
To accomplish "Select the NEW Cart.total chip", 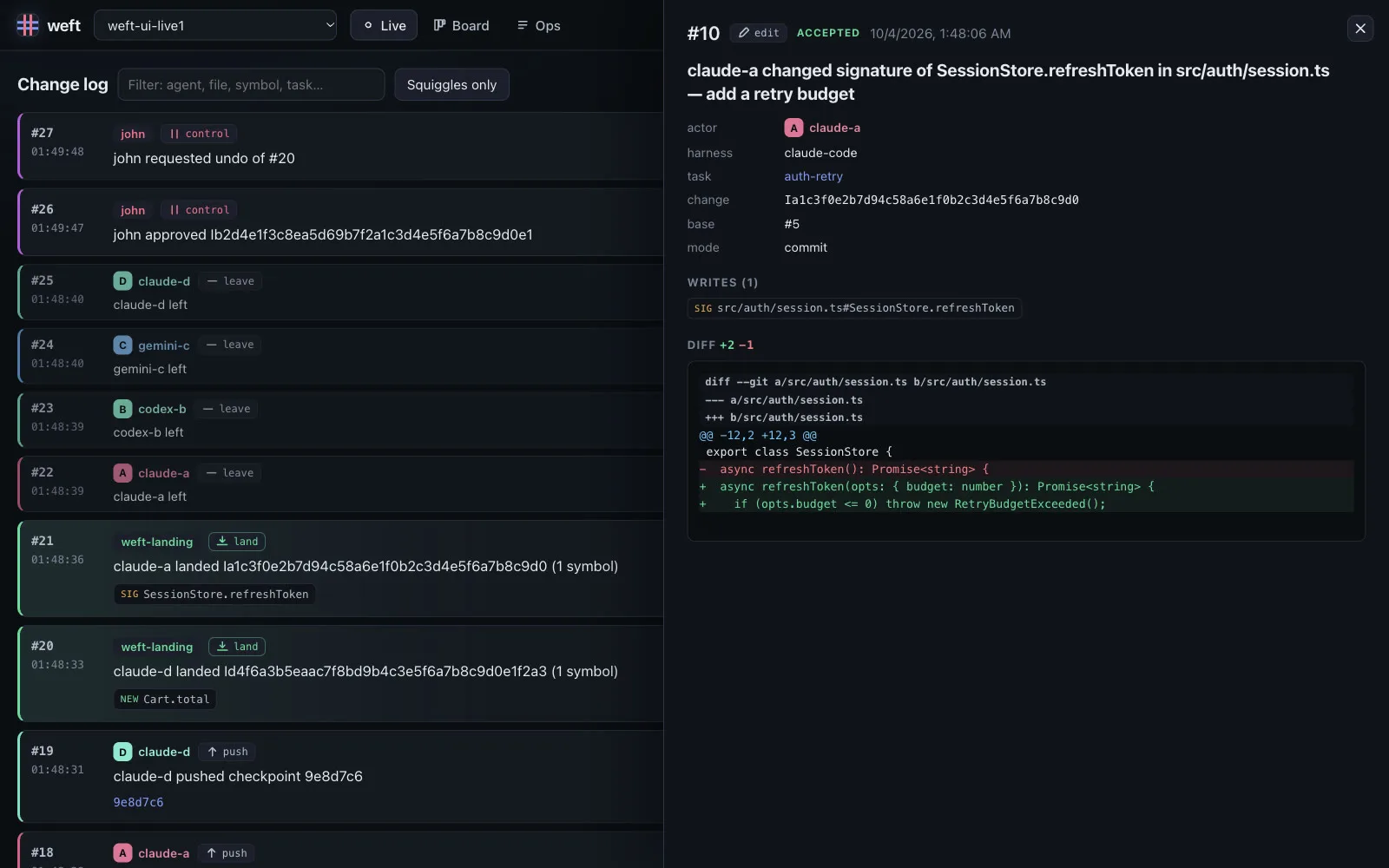I will click(x=165, y=700).
